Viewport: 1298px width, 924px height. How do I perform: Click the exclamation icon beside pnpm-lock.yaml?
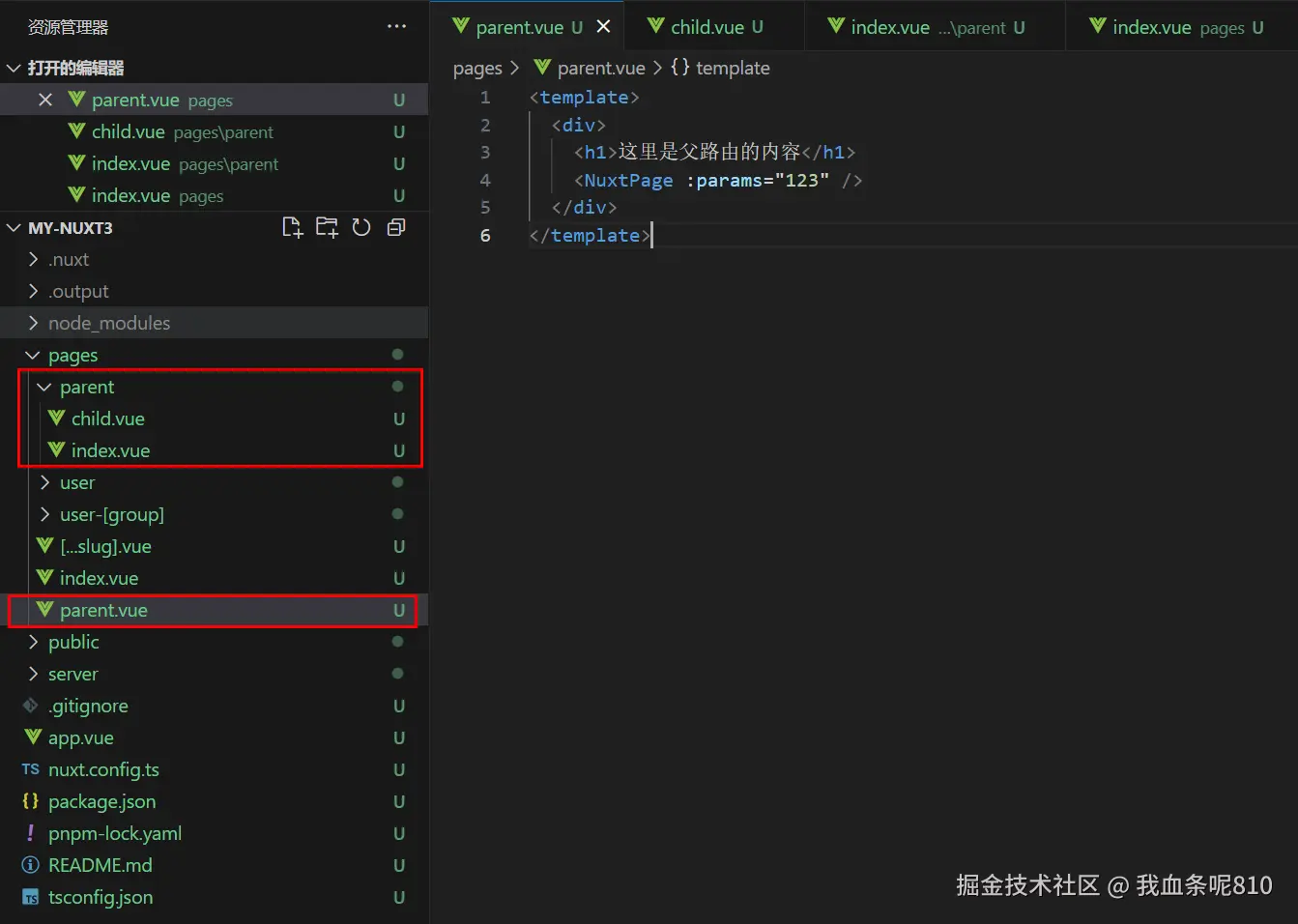31,833
